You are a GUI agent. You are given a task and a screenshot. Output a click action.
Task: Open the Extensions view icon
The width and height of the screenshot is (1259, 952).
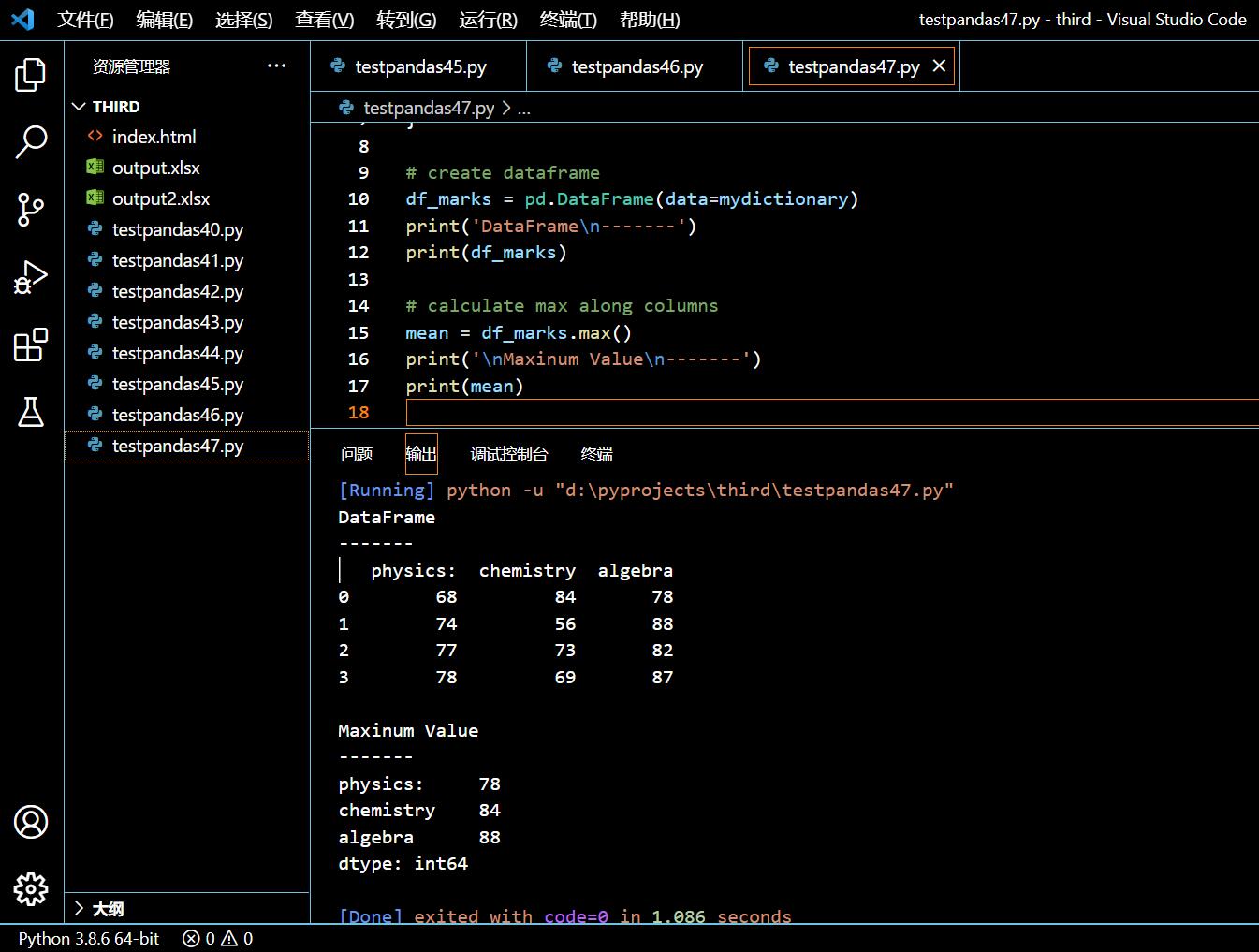pos(31,344)
